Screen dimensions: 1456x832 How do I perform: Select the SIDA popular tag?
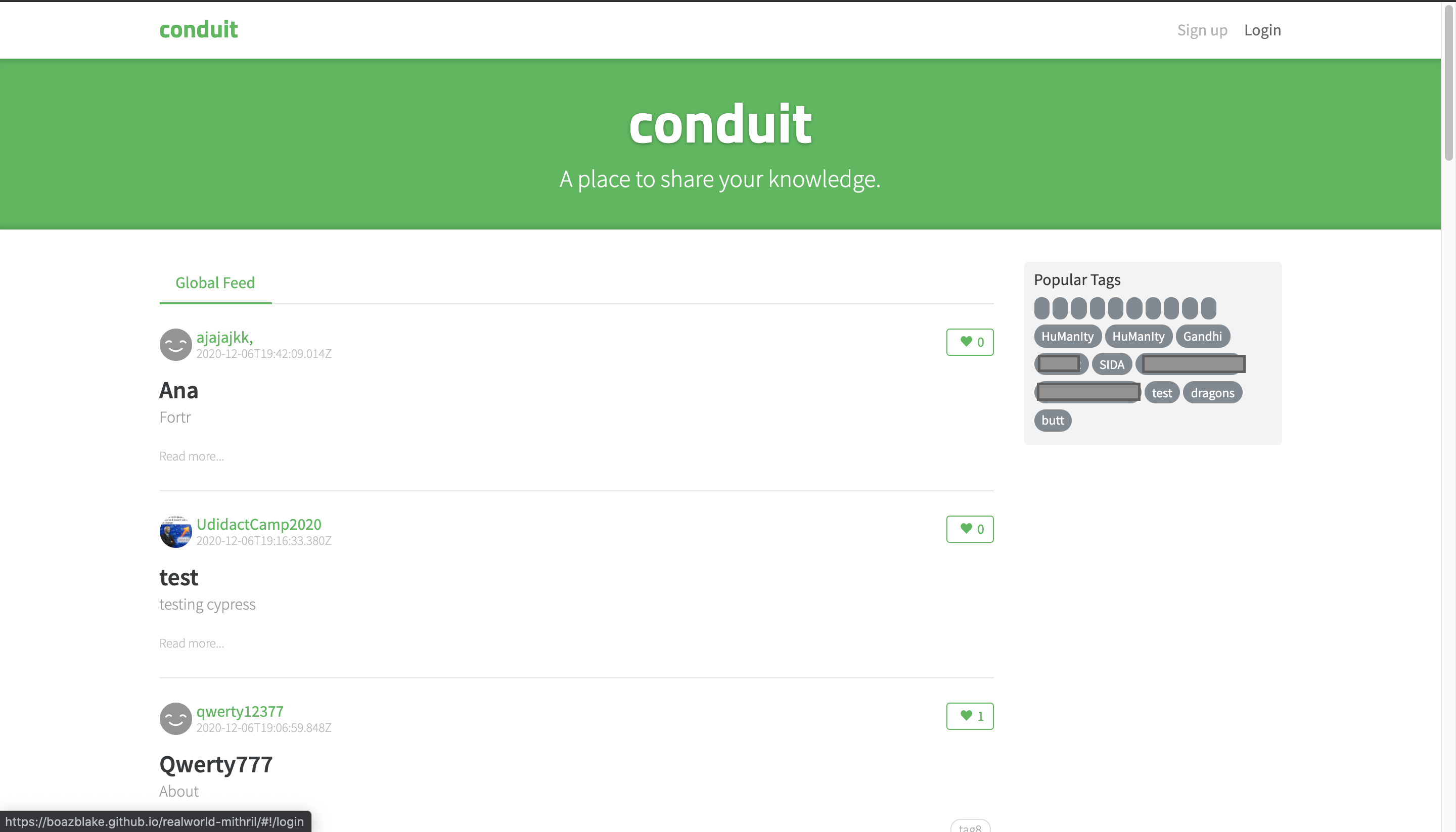pos(1111,364)
